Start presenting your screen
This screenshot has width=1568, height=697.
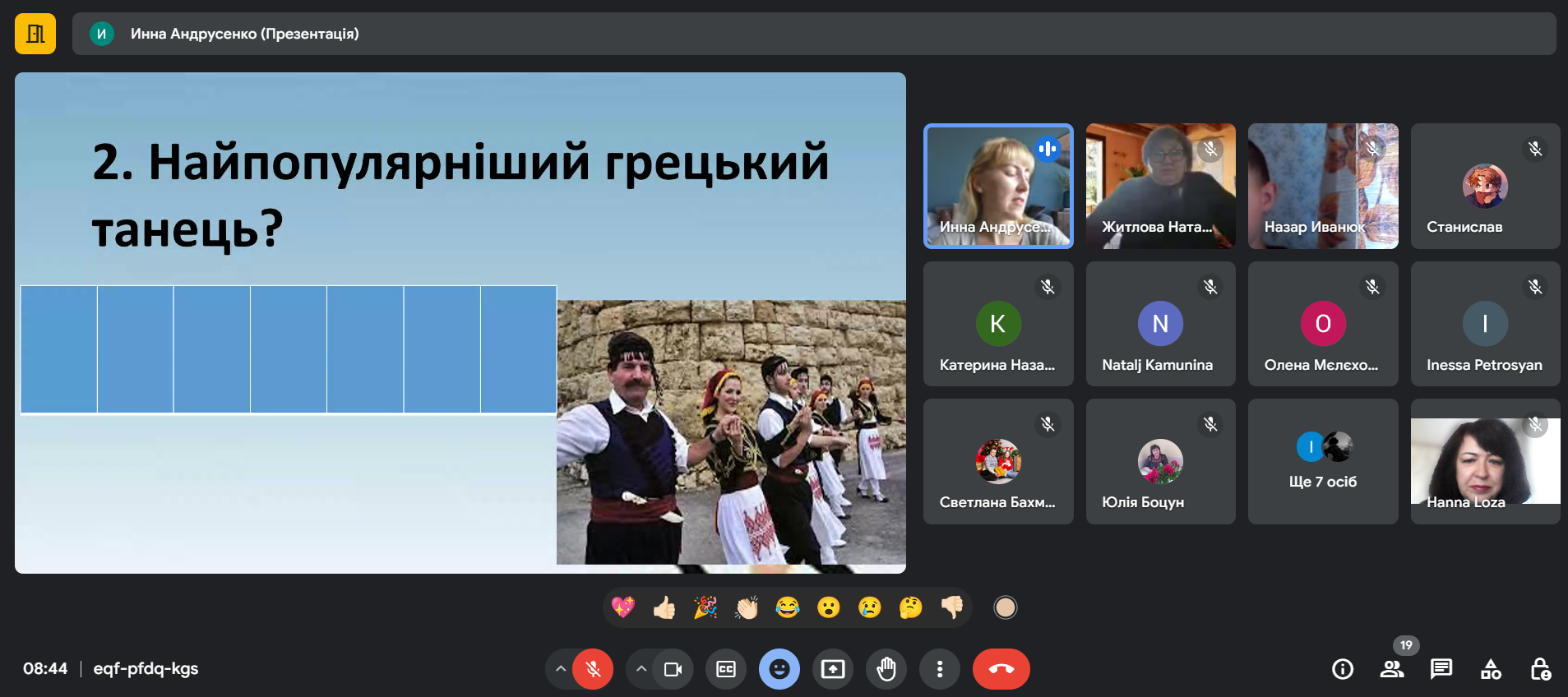[833, 669]
